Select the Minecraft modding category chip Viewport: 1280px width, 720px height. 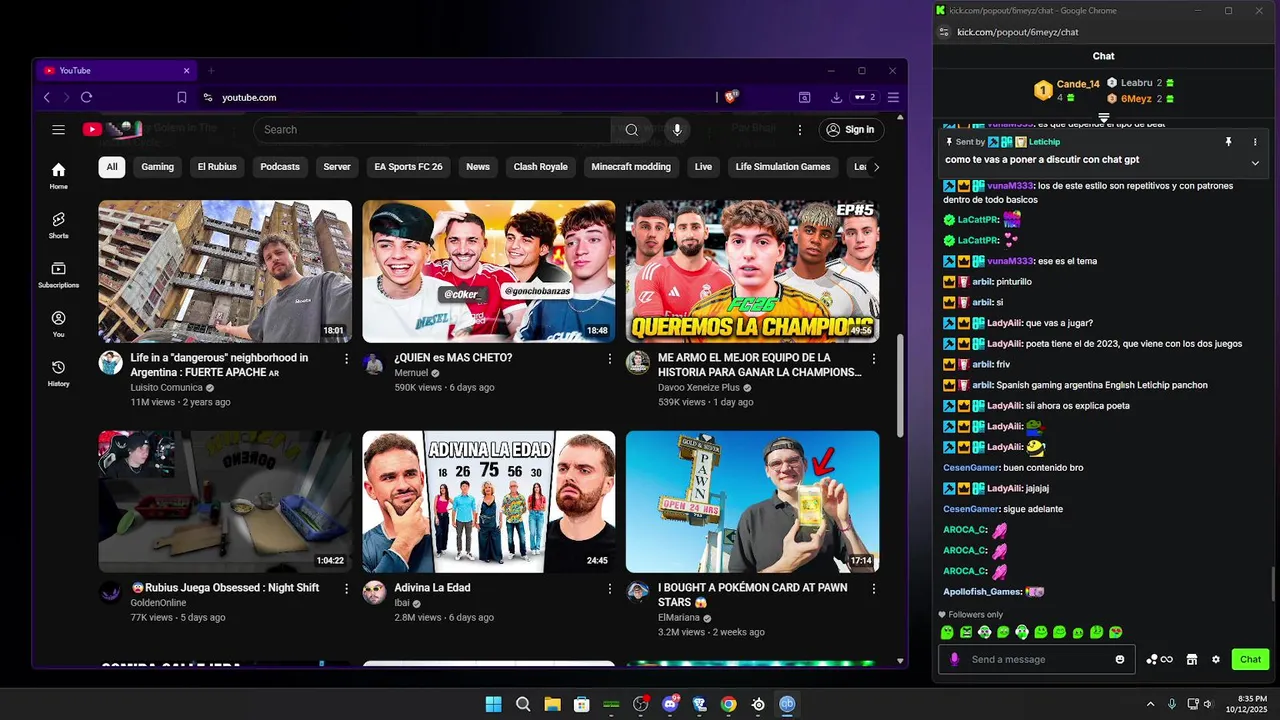point(631,167)
